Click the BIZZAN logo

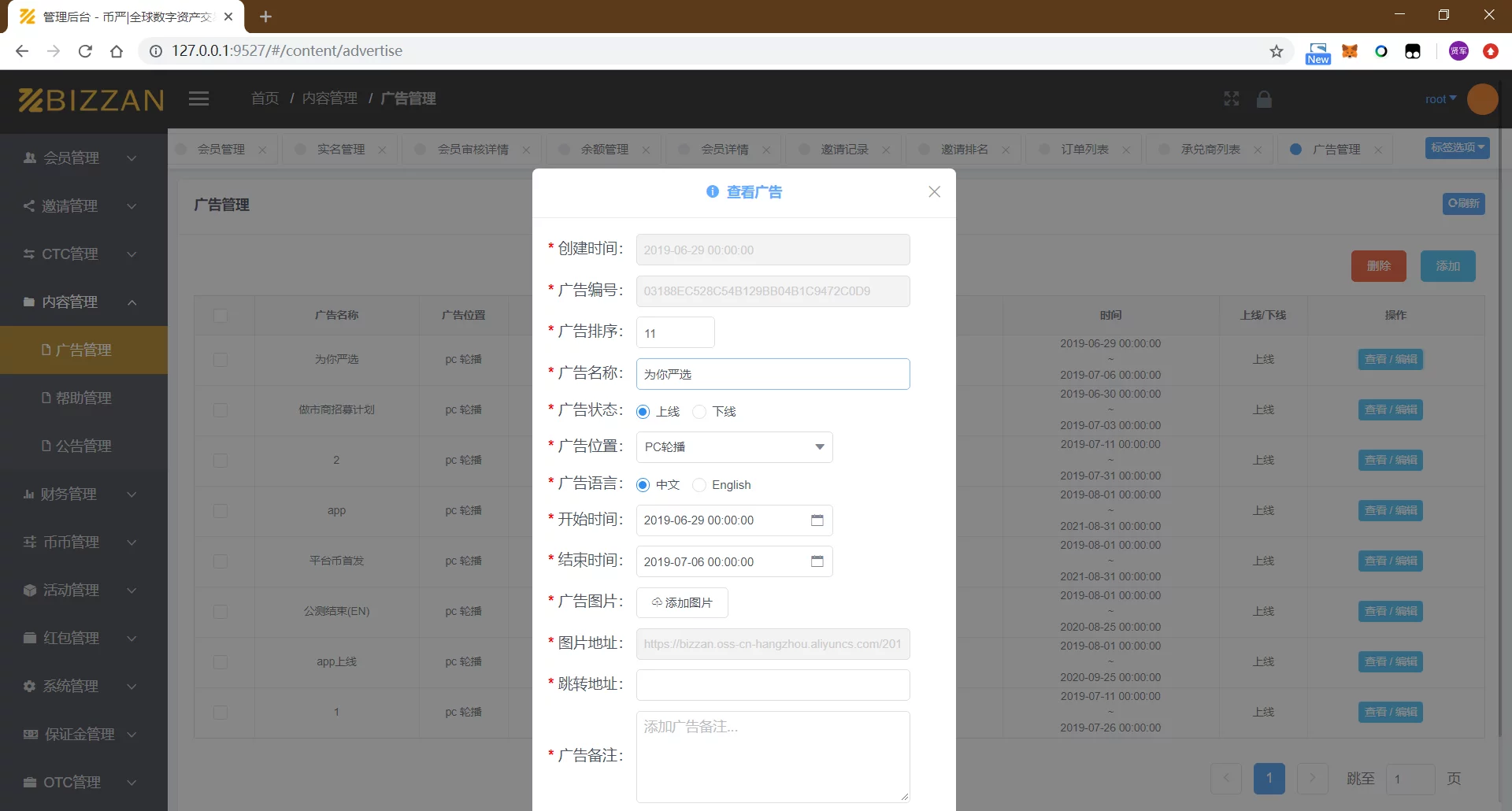tap(89, 99)
